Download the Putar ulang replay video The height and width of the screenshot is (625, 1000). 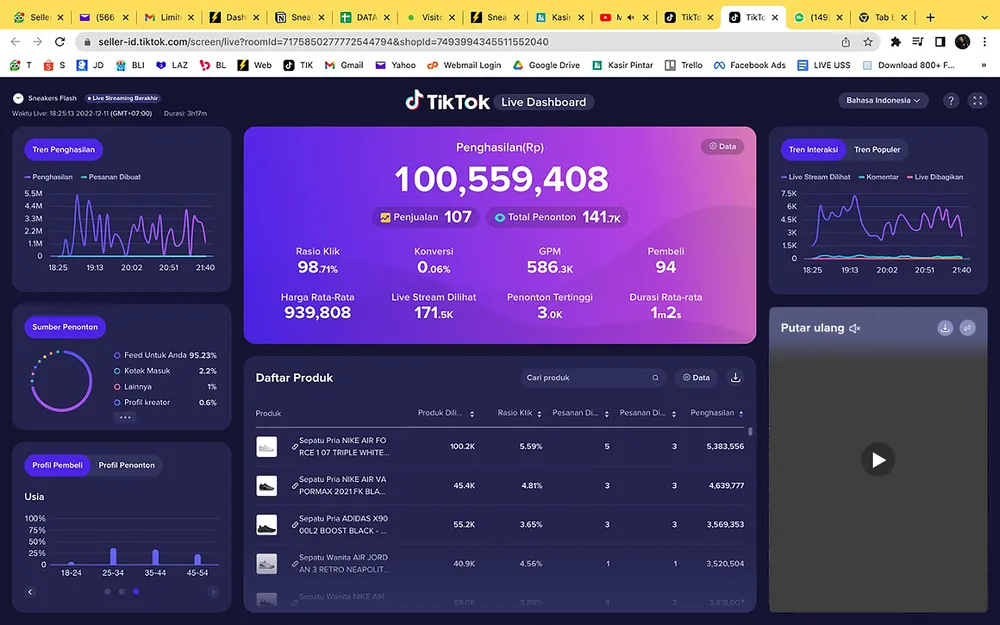coord(945,328)
